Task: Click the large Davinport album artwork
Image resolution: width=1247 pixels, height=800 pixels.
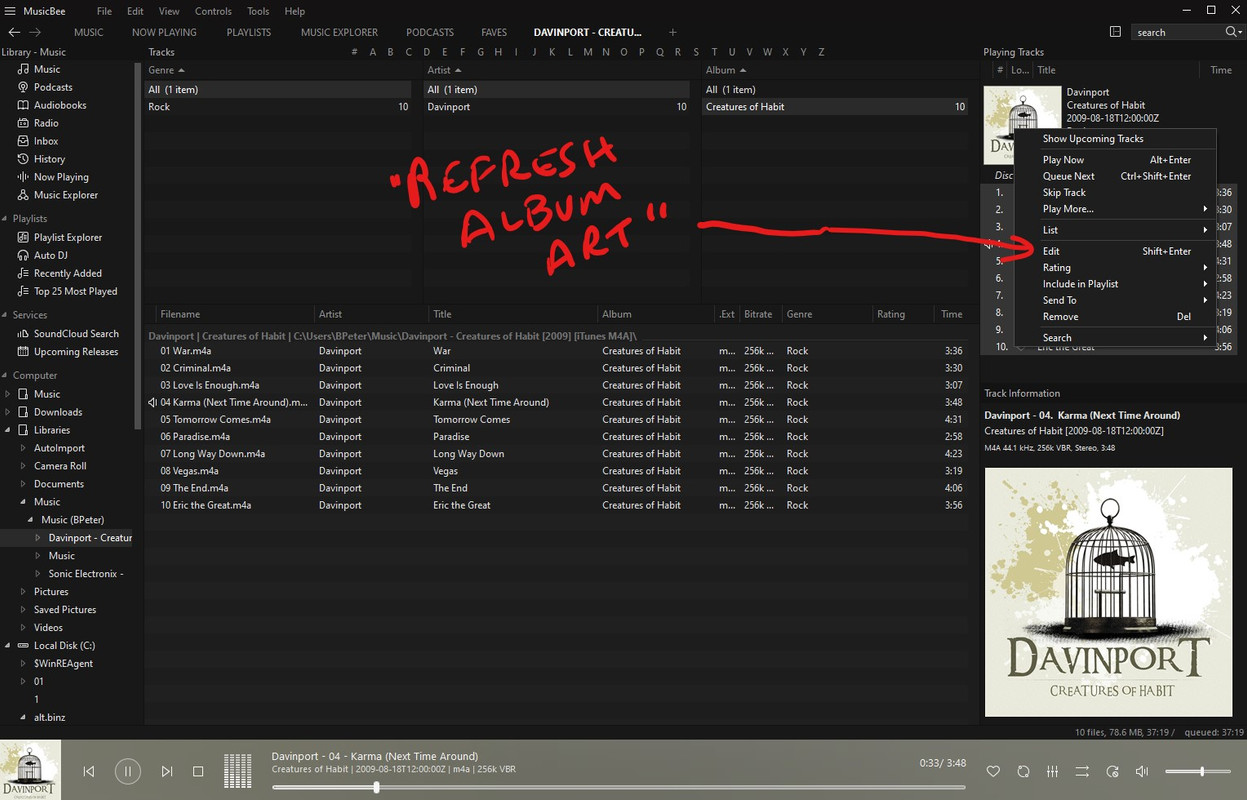Action: [x=1108, y=592]
